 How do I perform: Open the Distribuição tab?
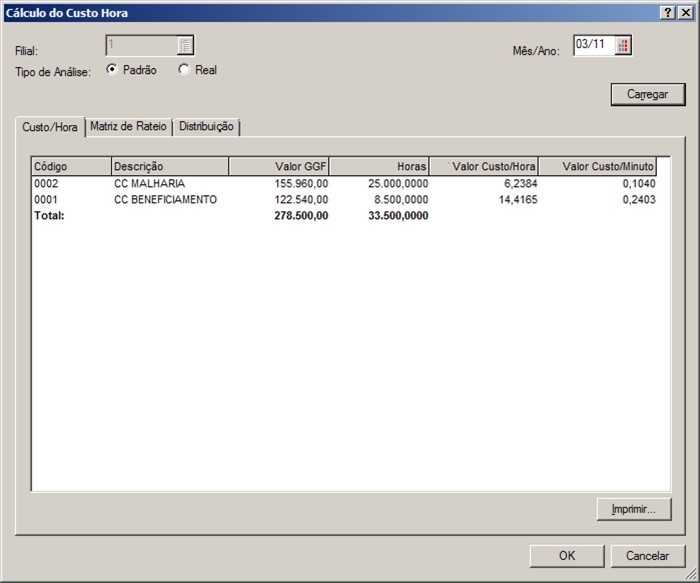click(x=206, y=127)
